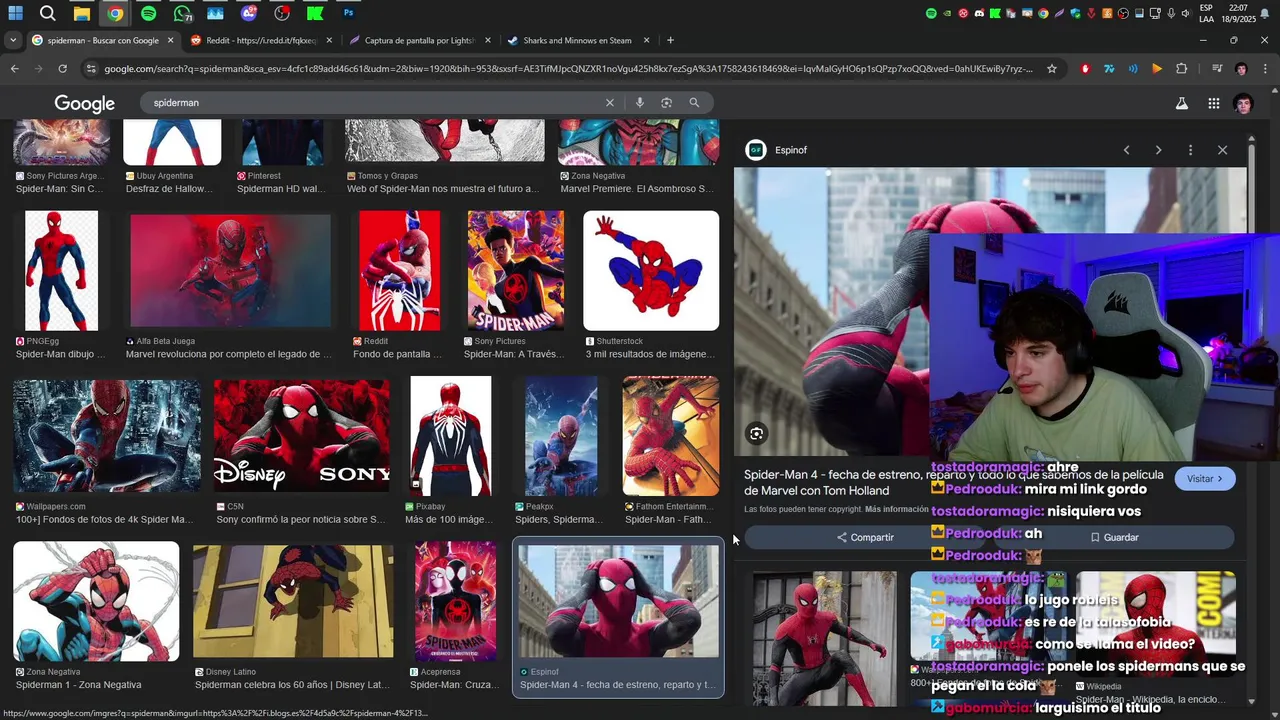Open File Explorer from the taskbar
This screenshot has width=1280, height=720.
click(82, 13)
